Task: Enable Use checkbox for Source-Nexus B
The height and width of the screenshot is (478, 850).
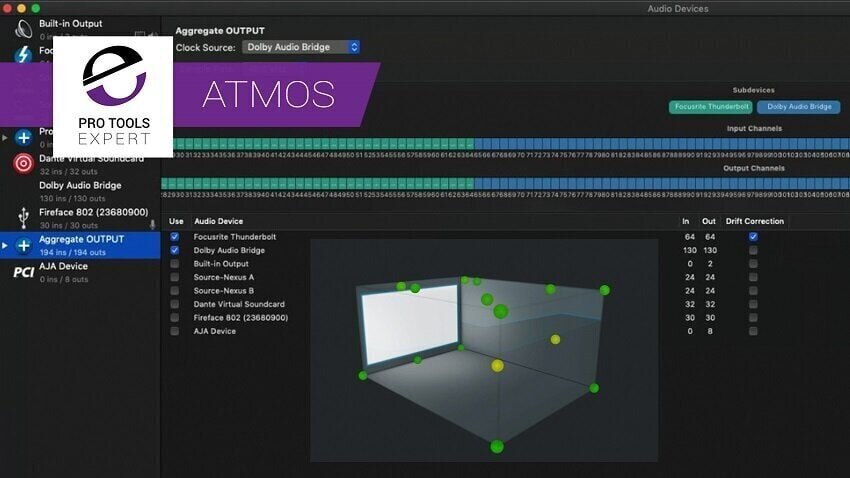Action: pyautogui.click(x=175, y=291)
